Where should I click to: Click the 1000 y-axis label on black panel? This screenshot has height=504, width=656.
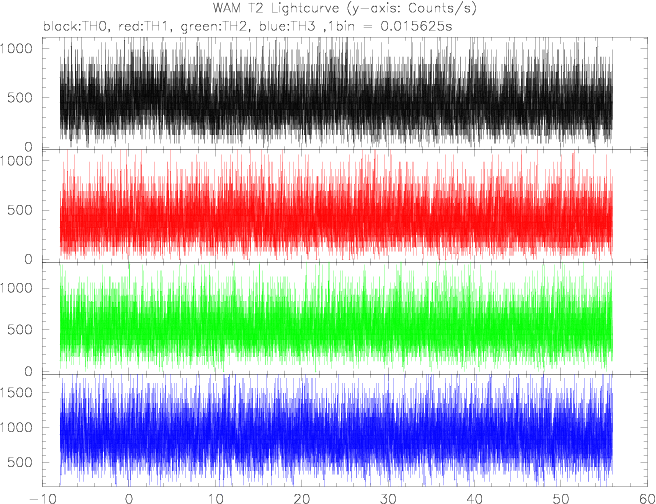16,49
